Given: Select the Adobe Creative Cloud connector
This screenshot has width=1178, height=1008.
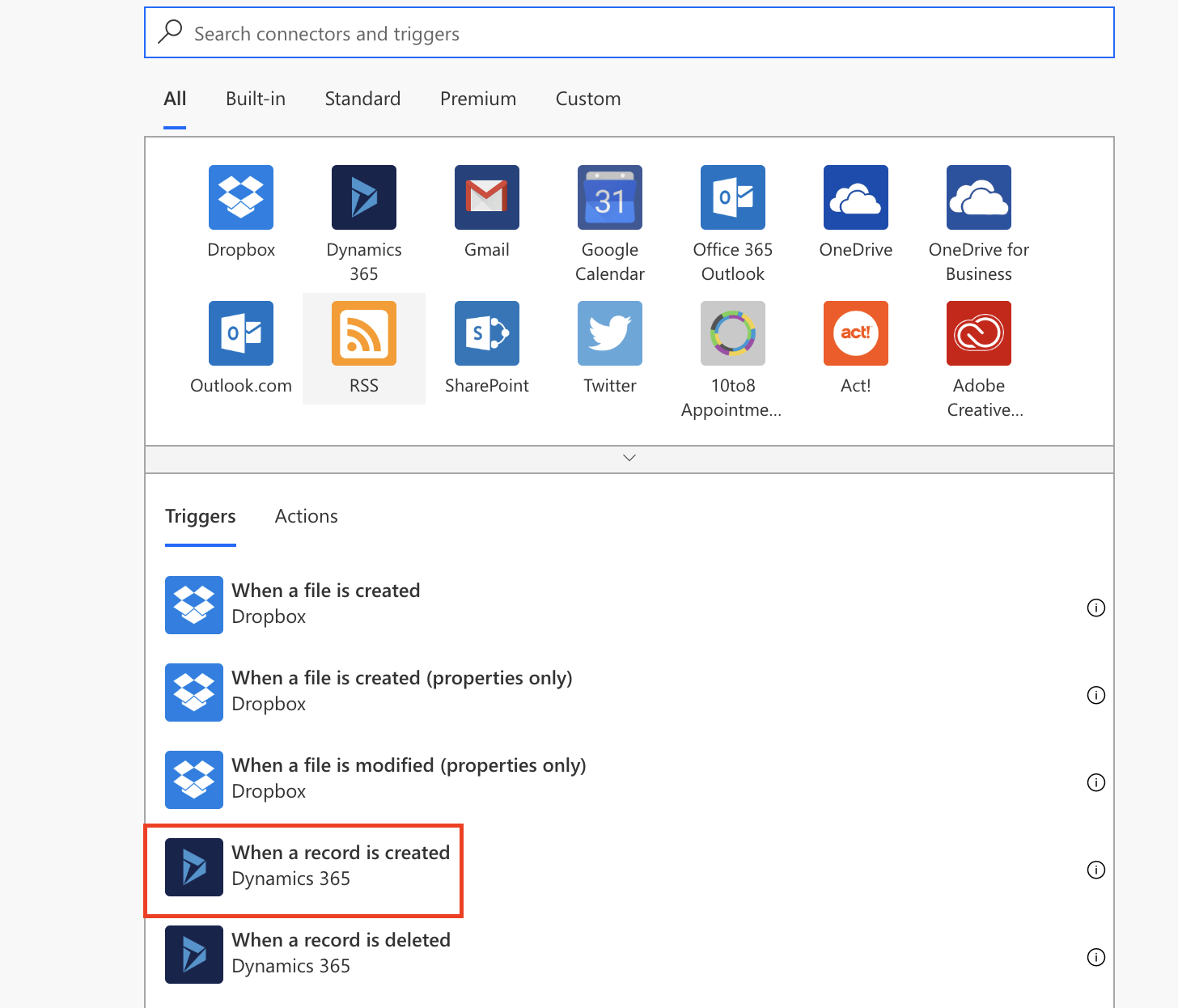Looking at the screenshot, I should [979, 333].
